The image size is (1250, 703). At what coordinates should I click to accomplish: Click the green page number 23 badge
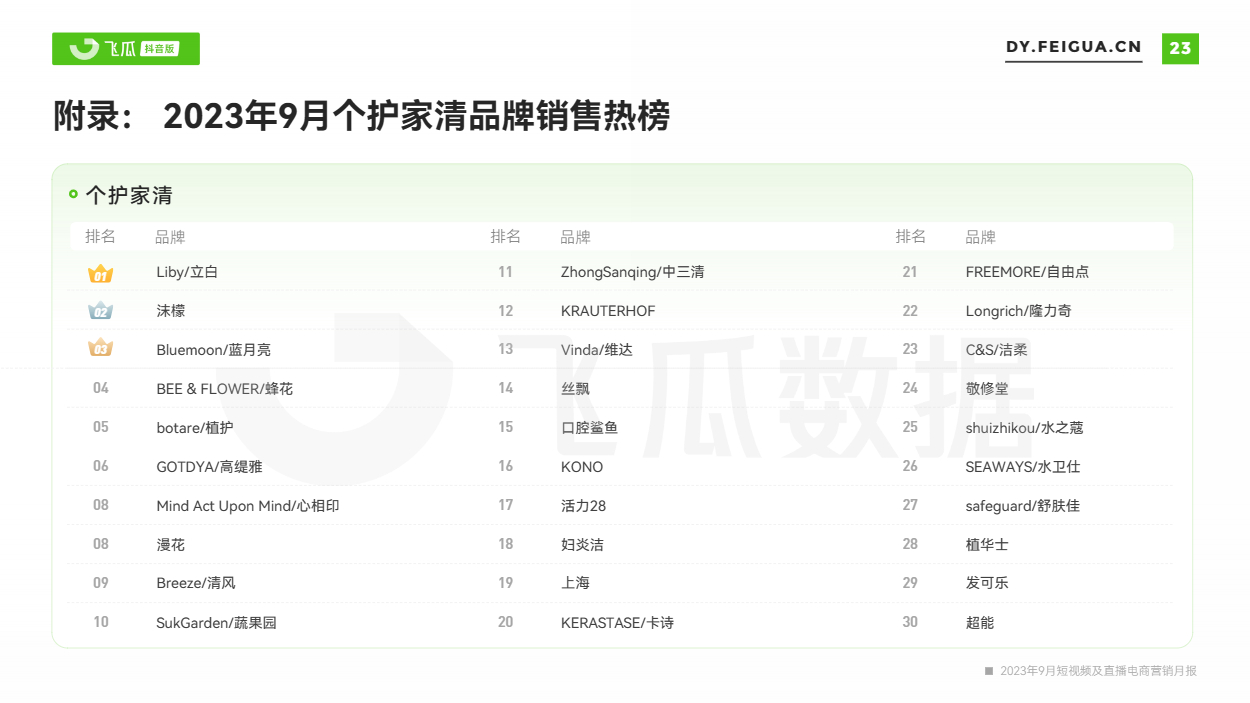pos(1180,48)
